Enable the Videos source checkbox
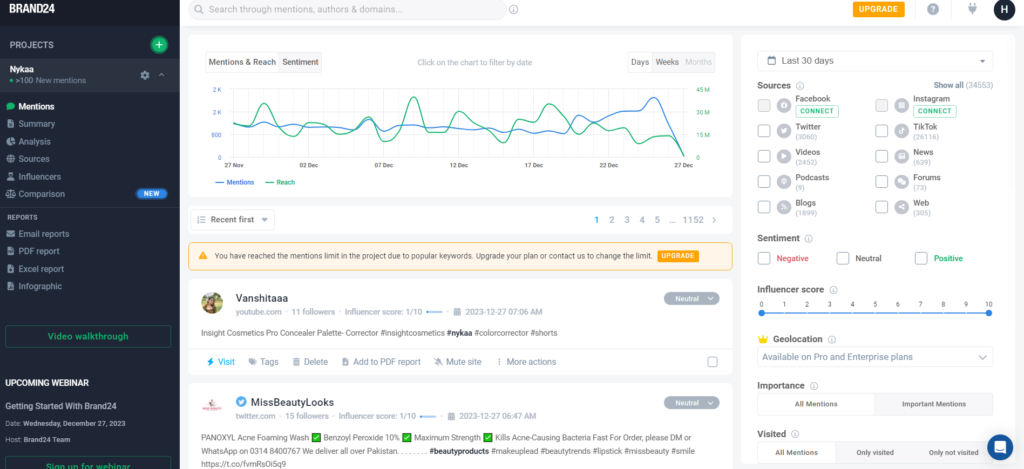Screen dimensions: 1024x469 [763, 156]
